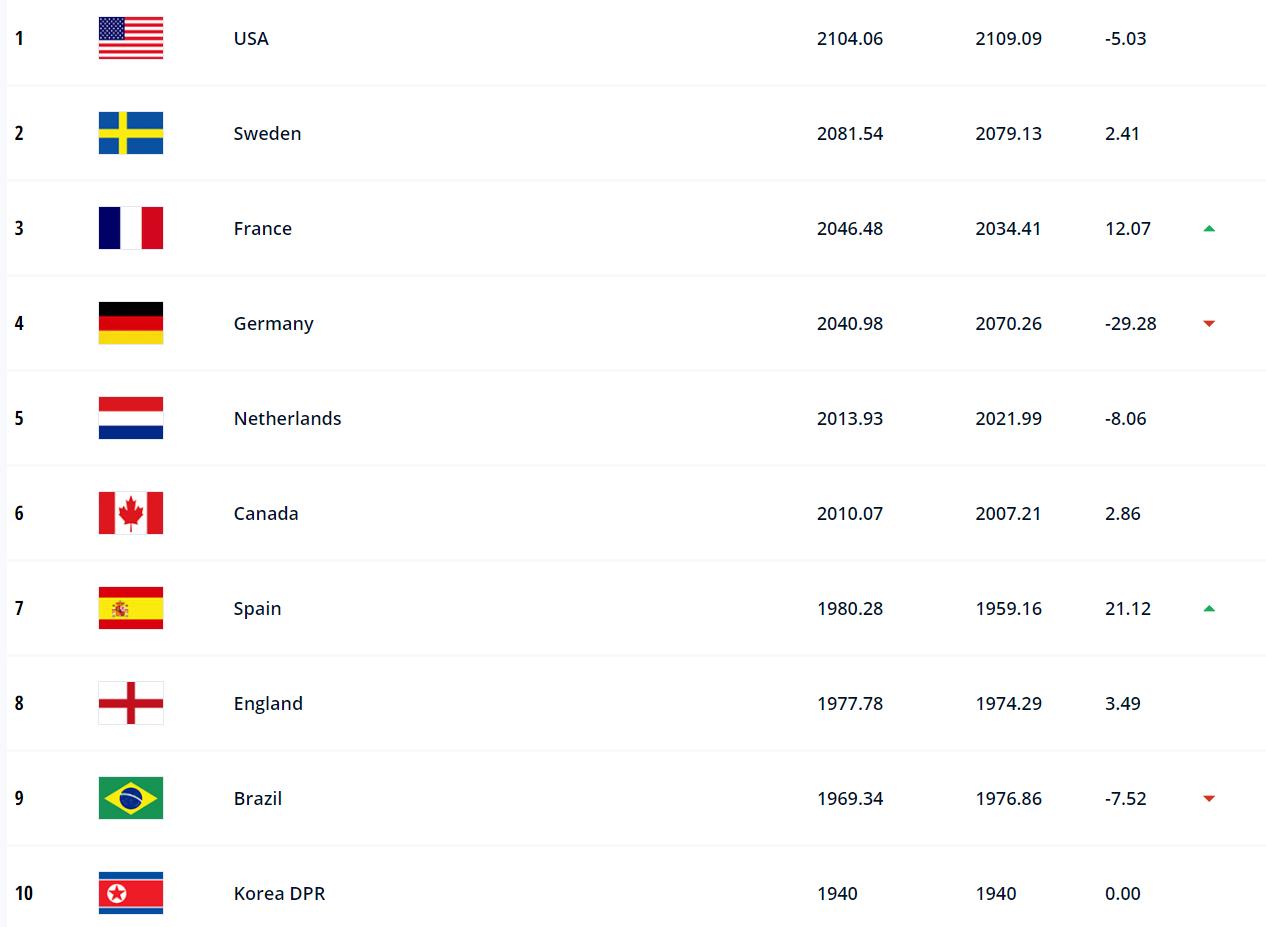The width and height of the screenshot is (1266, 927).
Task: Click Brazil's red down arrow indicator
Action: coord(1209,798)
